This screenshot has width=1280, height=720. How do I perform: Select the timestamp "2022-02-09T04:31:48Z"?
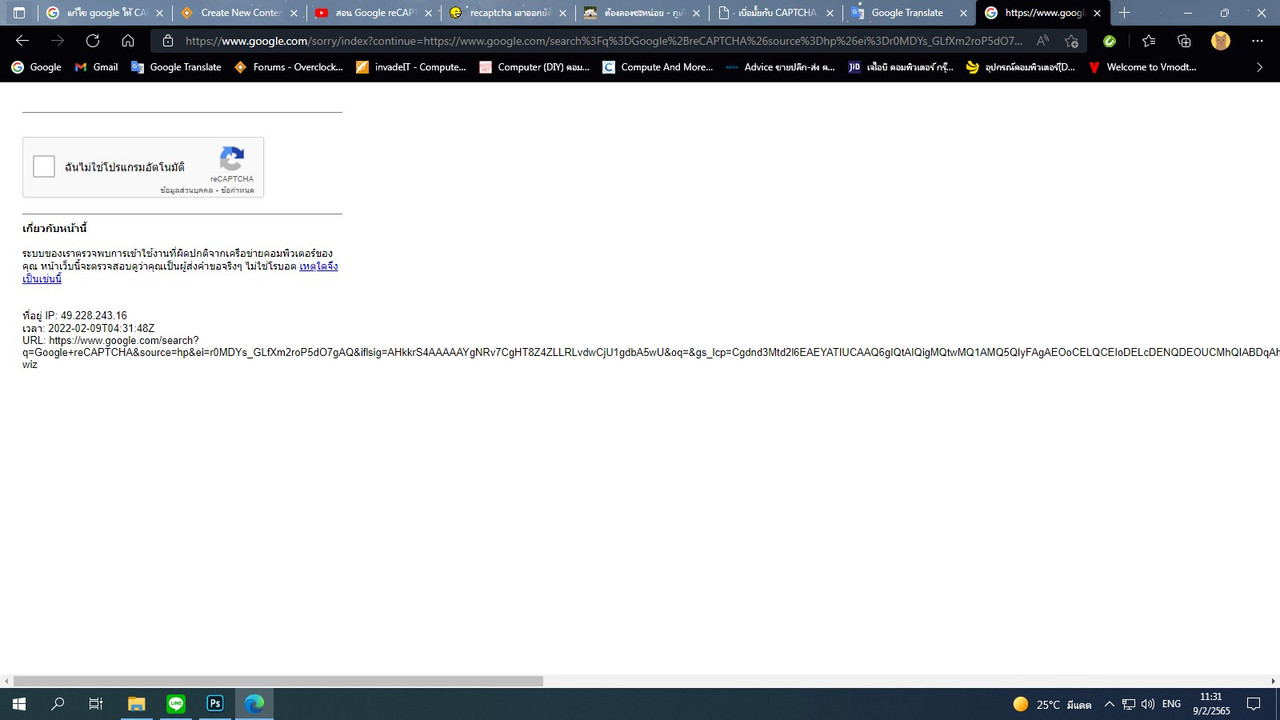(x=101, y=328)
